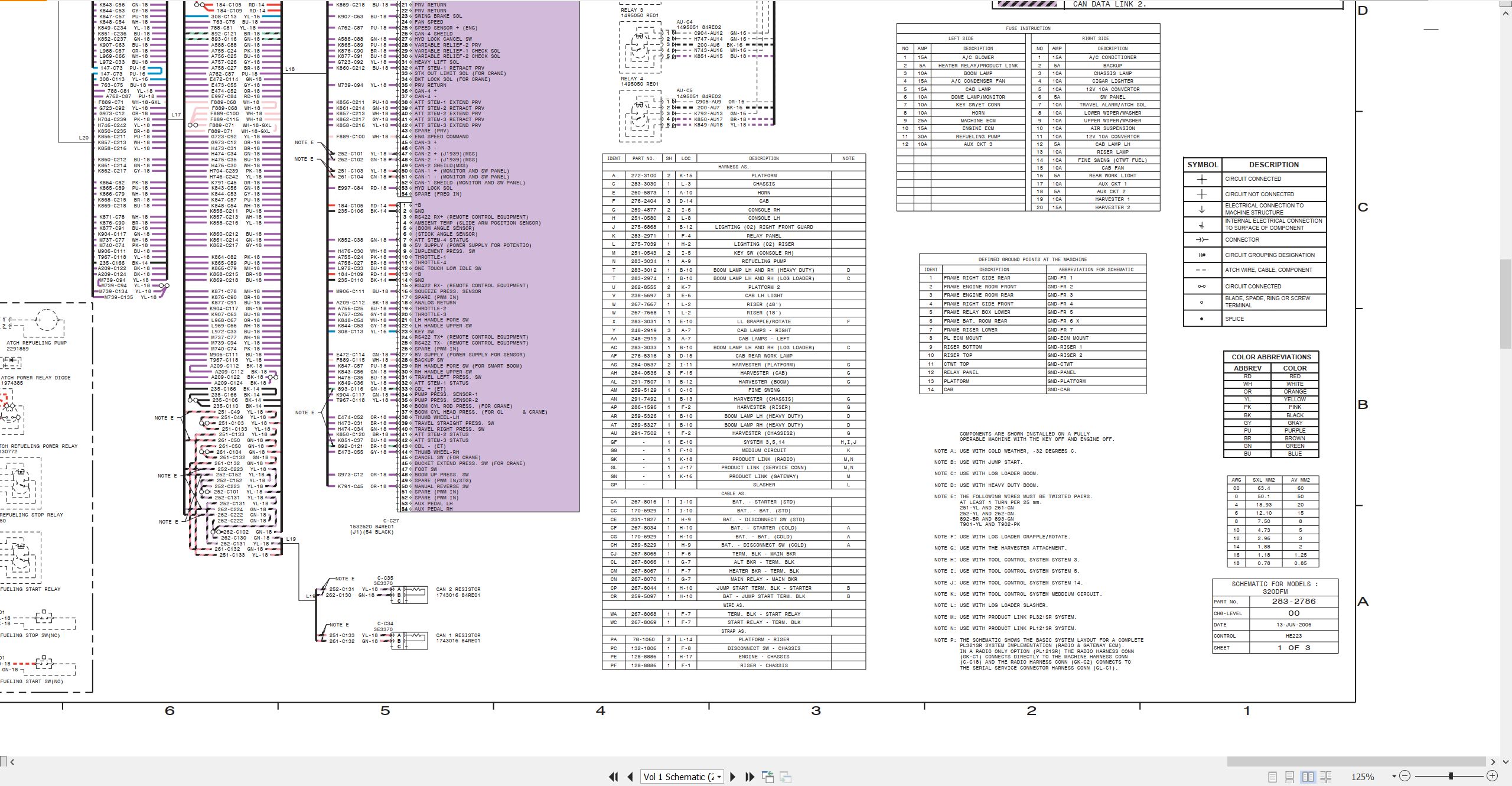Click 'CAN 1 RESISTOR' label

tap(458, 635)
